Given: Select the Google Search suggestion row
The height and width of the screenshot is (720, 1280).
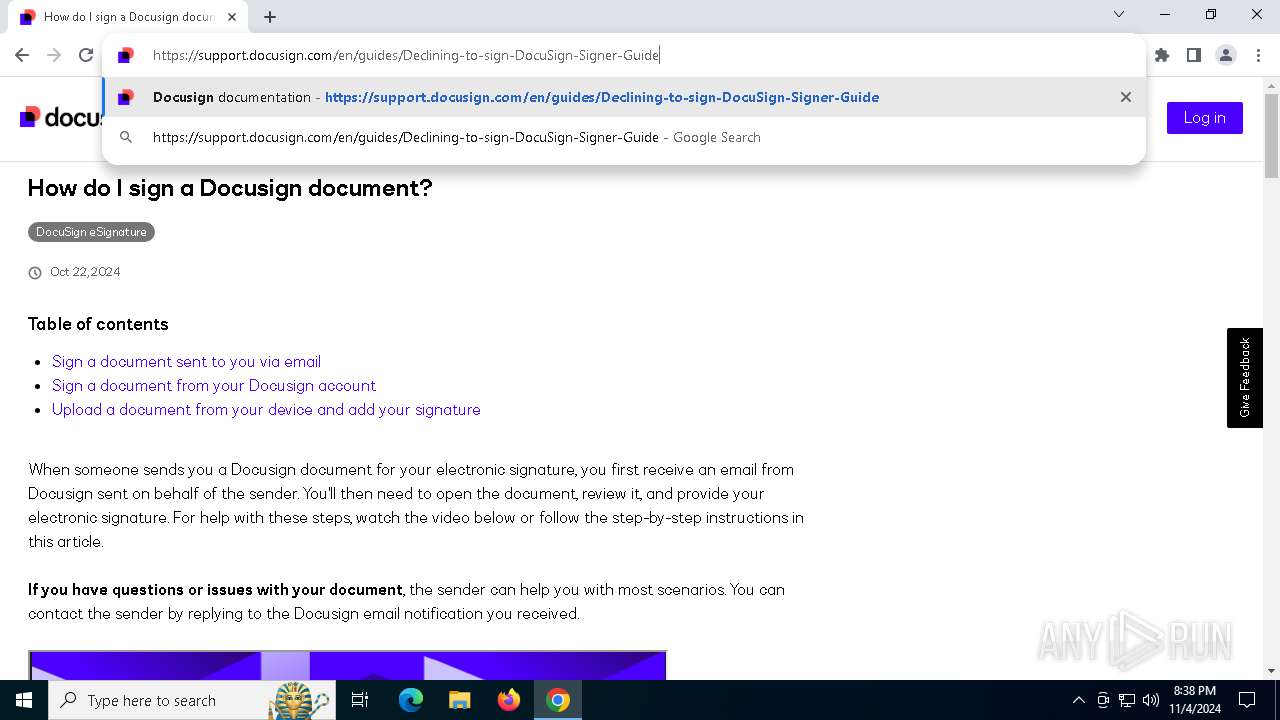Looking at the screenshot, I should pos(624,137).
